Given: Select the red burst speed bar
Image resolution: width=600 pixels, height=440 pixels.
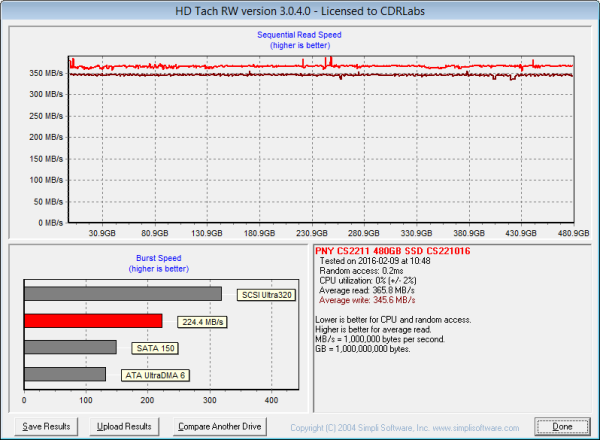Looking at the screenshot, I should (x=93, y=321).
